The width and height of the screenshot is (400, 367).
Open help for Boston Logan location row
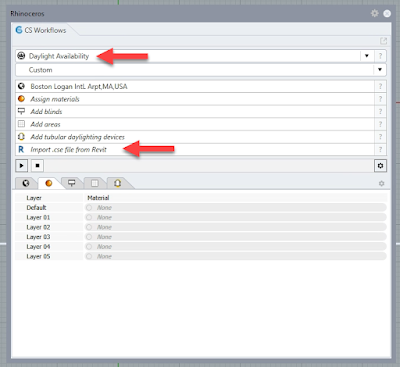point(380,86)
